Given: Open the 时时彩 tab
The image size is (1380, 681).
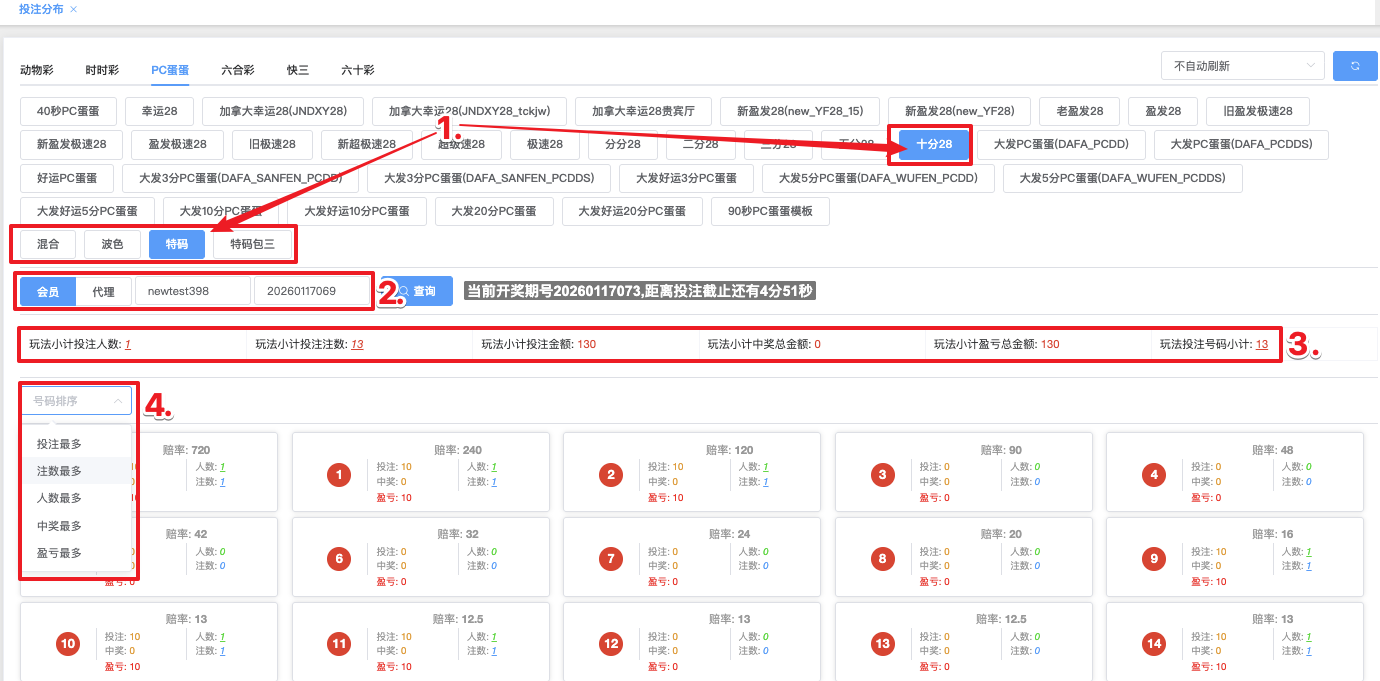Looking at the screenshot, I should coord(102,70).
